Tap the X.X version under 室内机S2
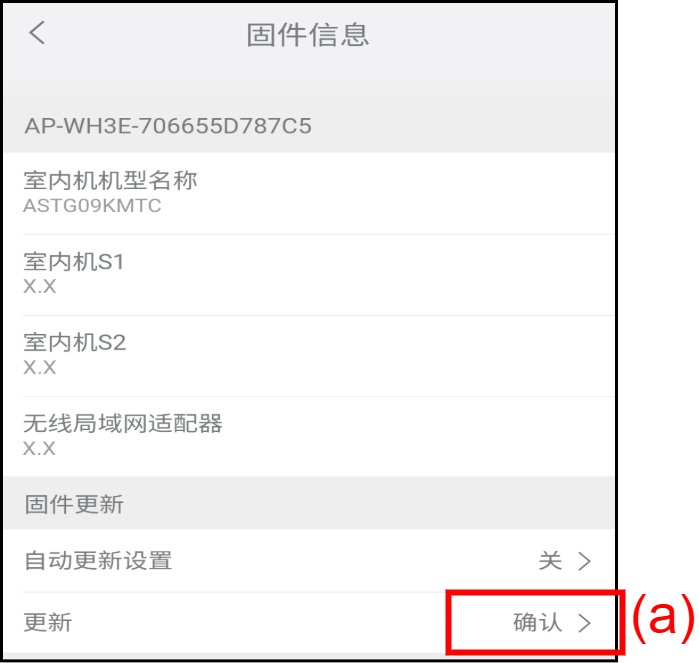This screenshot has width=699, height=663. coord(40,367)
